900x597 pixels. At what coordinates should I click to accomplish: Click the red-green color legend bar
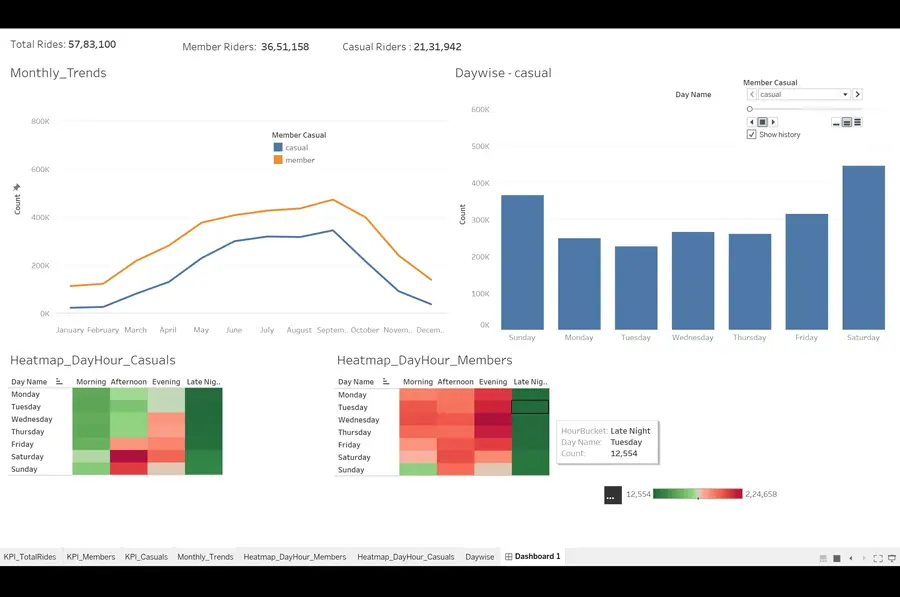[x=697, y=494]
